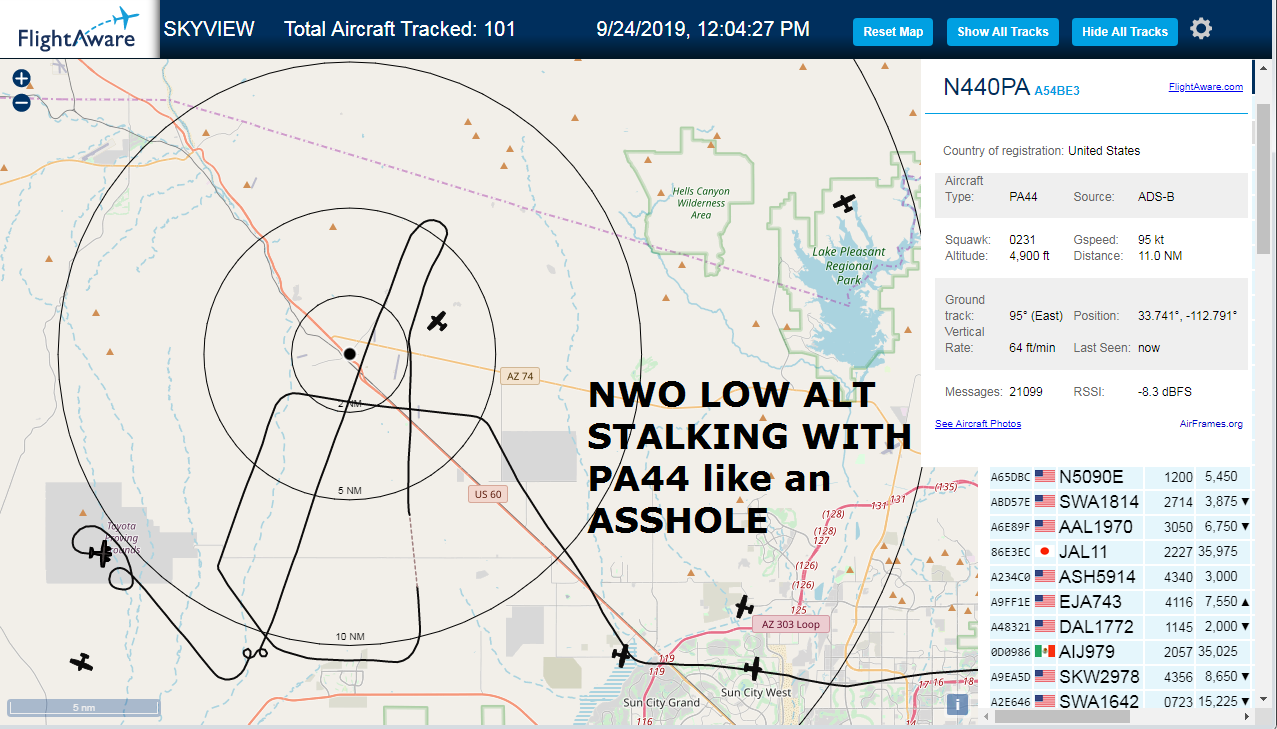Click the US flag in the N5090E row

click(1044, 477)
